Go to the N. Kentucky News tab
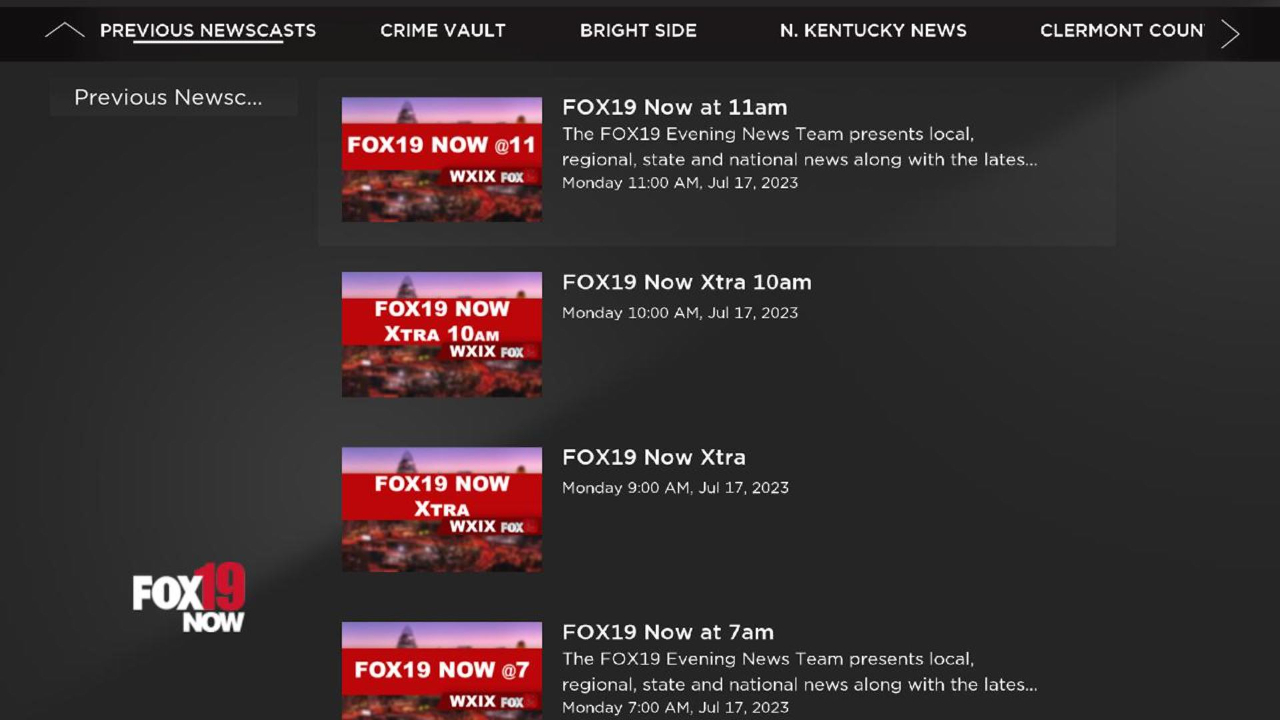This screenshot has width=1280, height=720. point(873,31)
